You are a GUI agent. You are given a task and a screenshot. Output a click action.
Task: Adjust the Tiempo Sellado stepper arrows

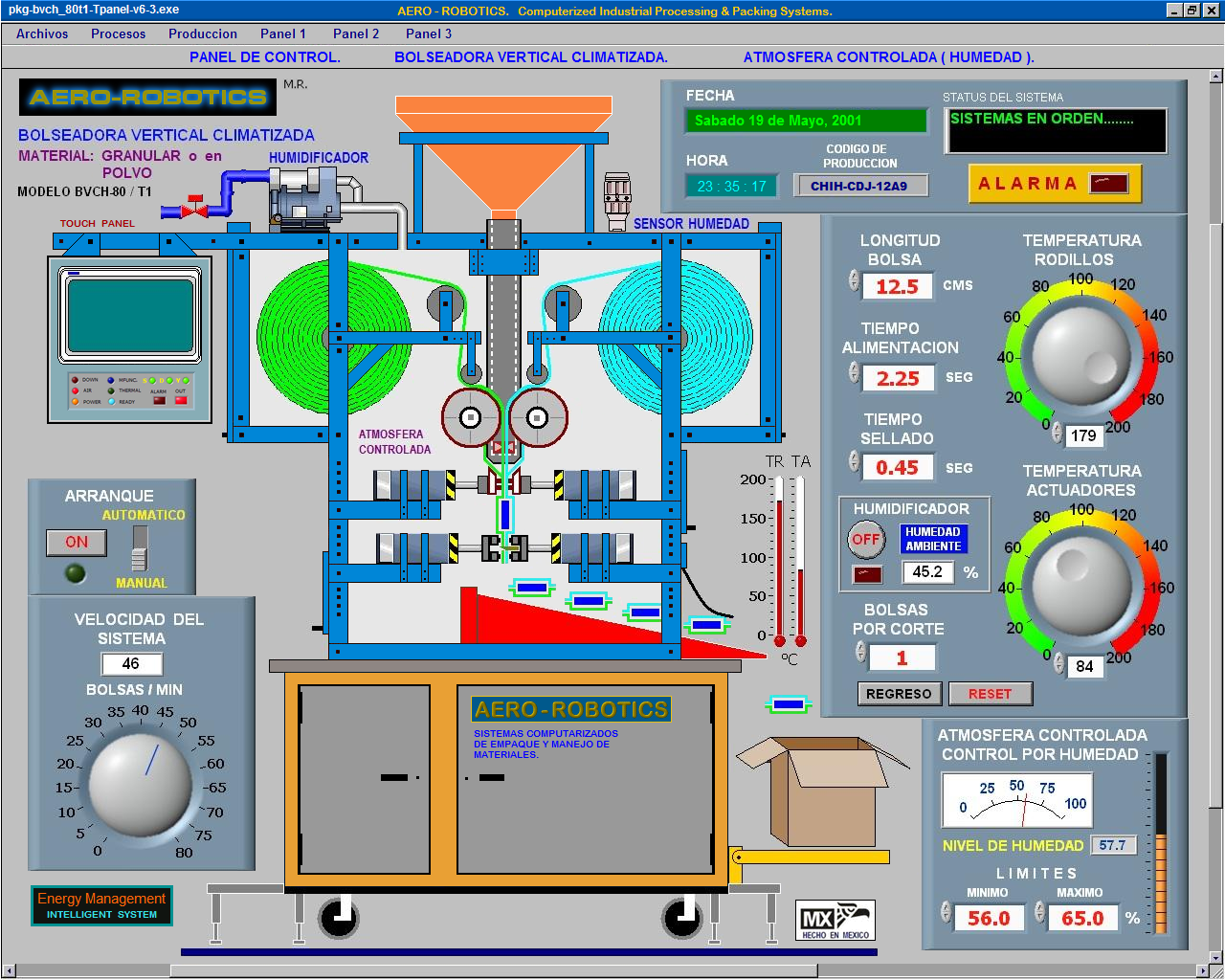click(x=854, y=461)
